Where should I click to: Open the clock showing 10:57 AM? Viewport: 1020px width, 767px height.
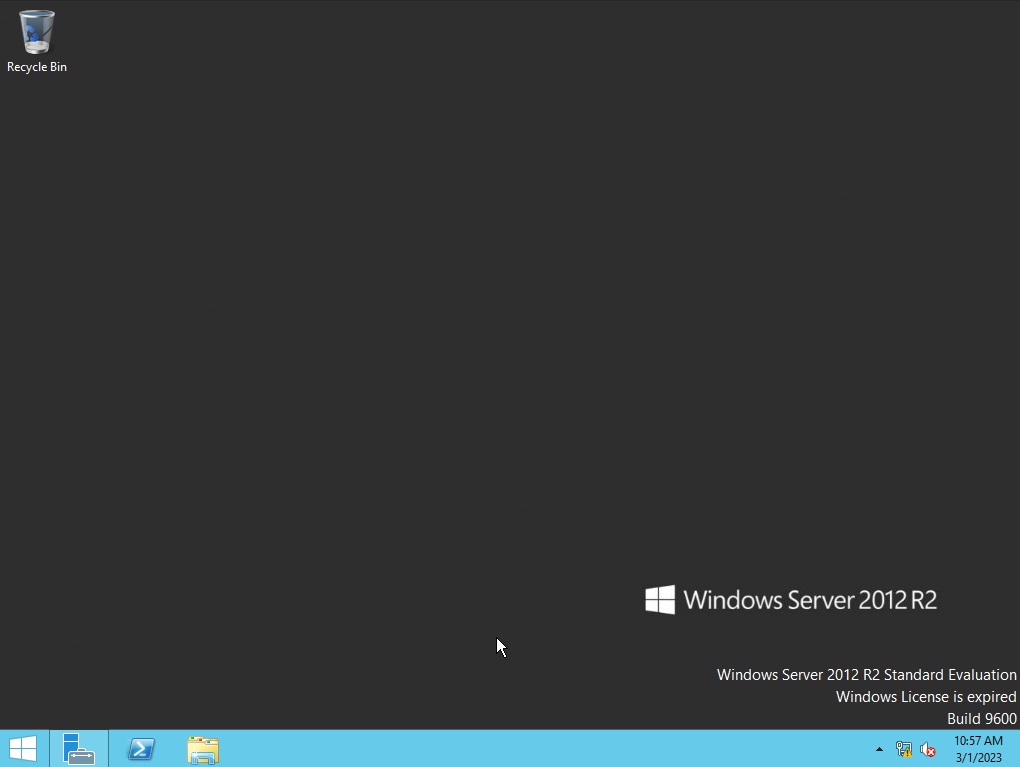point(978,749)
